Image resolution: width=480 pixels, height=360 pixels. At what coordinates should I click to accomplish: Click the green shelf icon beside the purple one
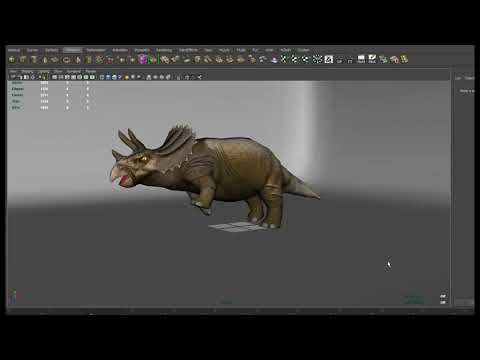pyautogui.click(x=153, y=60)
